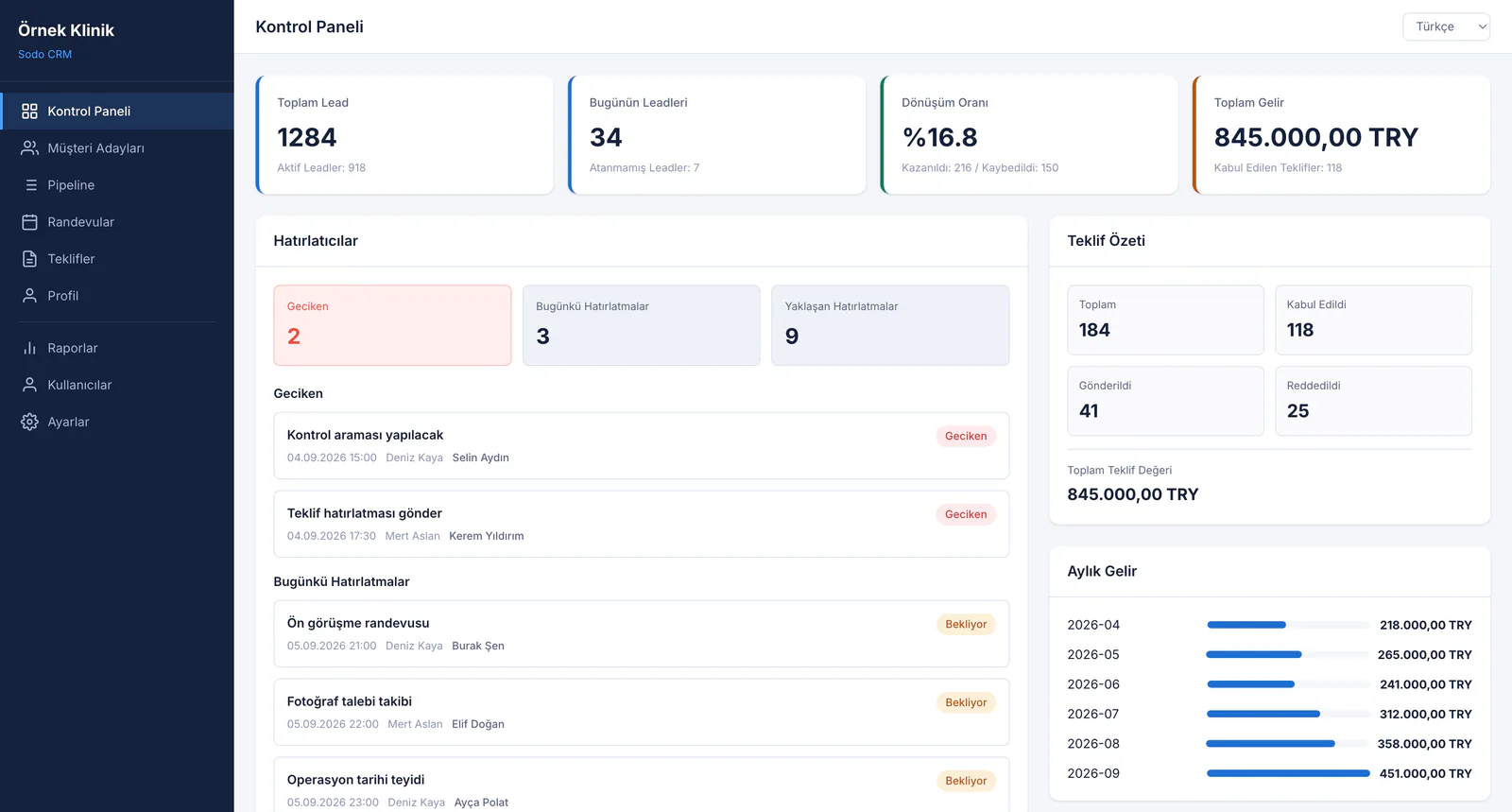1512x812 pixels.
Task: Click Geciken badge on Teklif hatırlatması row
Action: [x=966, y=514]
